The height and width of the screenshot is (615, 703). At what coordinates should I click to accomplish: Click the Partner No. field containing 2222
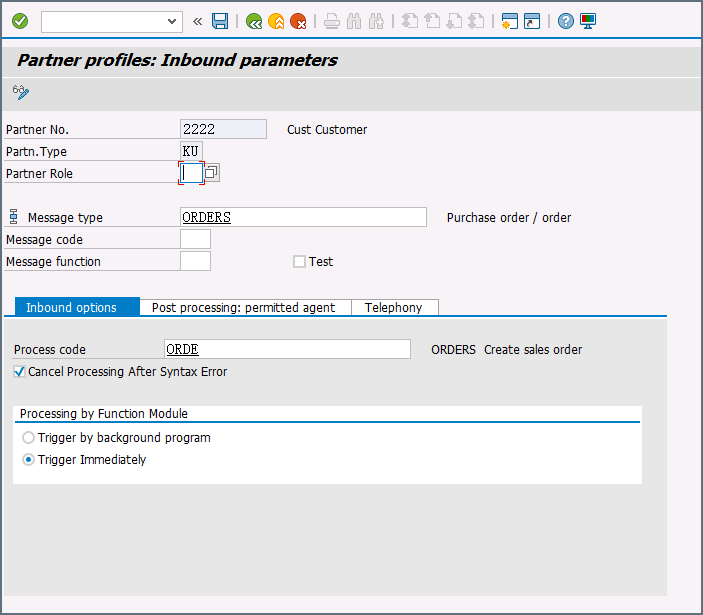tap(223, 129)
